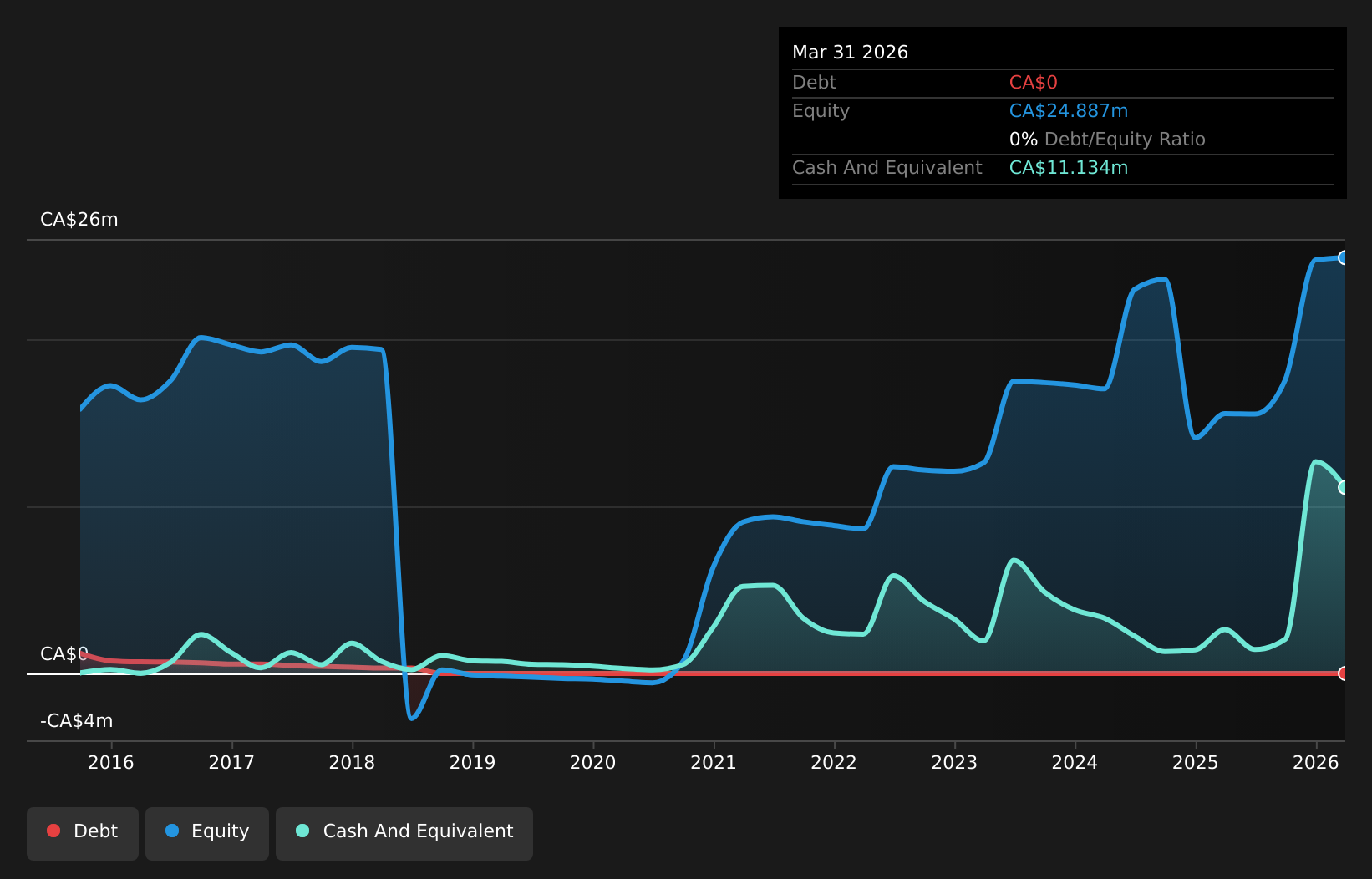The height and width of the screenshot is (879, 1372).
Task: Click the 0% Debt/Equity Ratio text
Action: tap(1107, 140)
